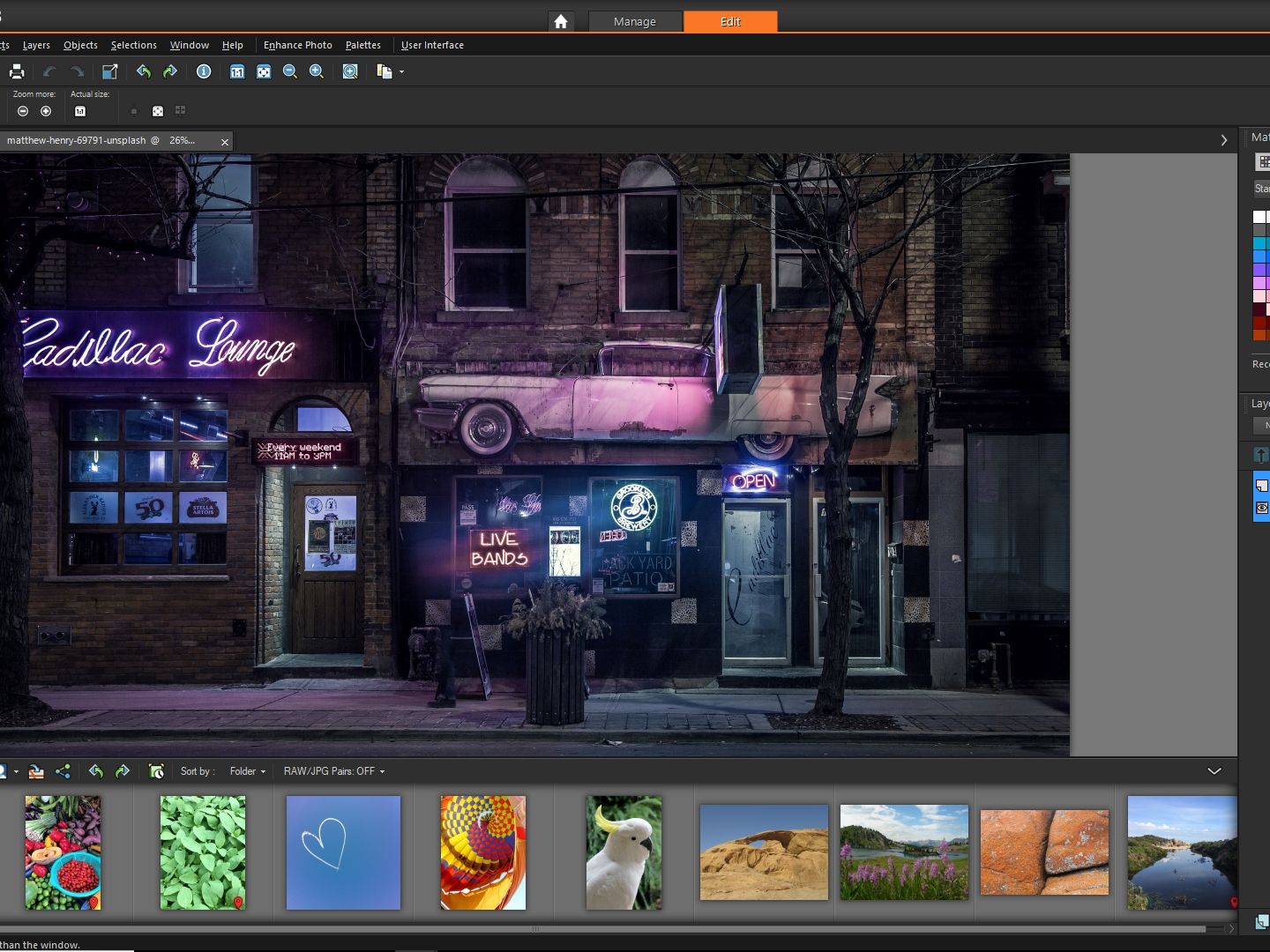Click the chevron arrow at right of the document tab bar
Screen dimensions: 1270x952
(x=1223, y=140)
